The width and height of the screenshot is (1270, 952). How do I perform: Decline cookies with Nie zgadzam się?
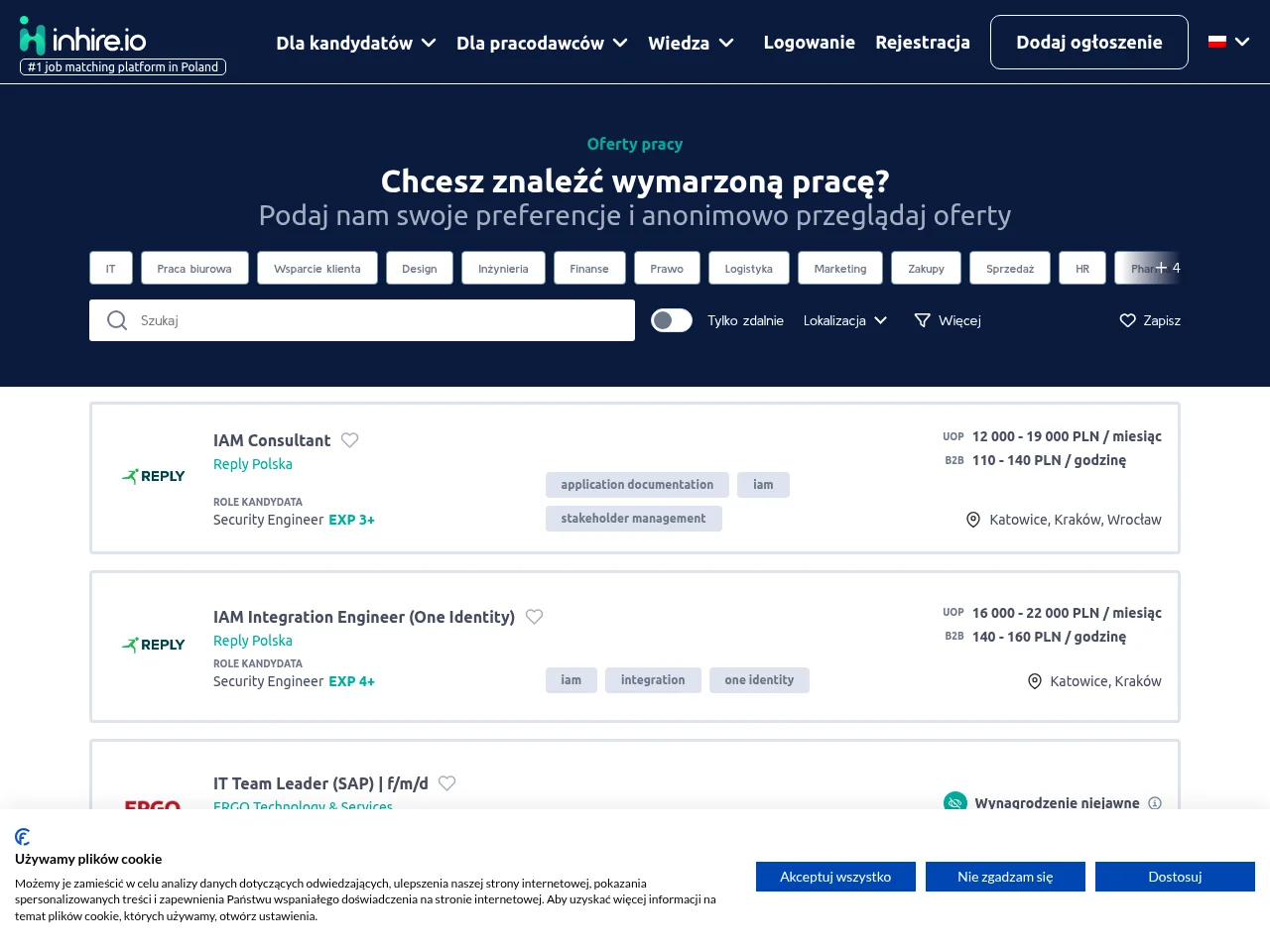(x=1005, y=877)
